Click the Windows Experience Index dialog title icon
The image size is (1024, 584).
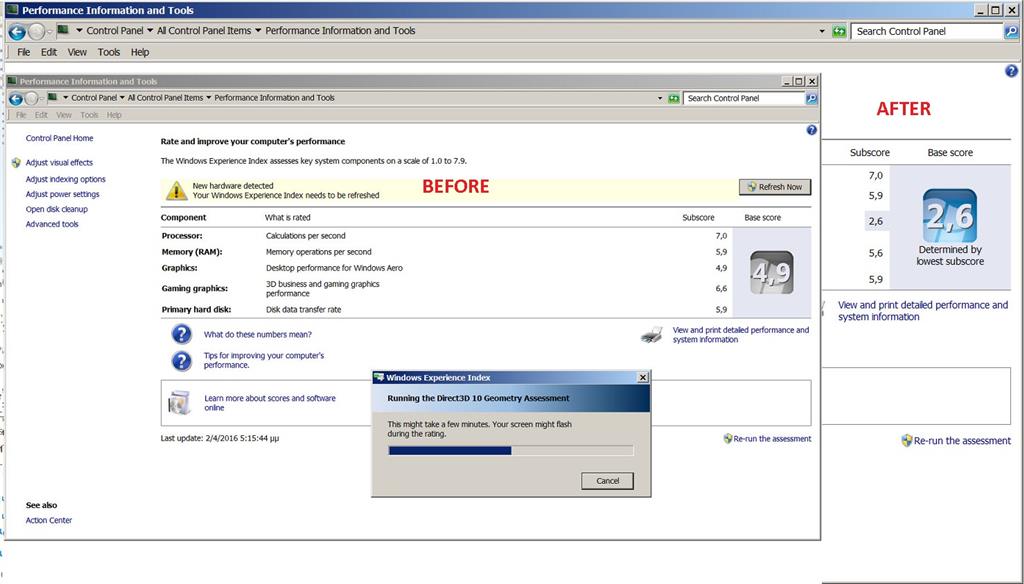[x=379, y=378]
